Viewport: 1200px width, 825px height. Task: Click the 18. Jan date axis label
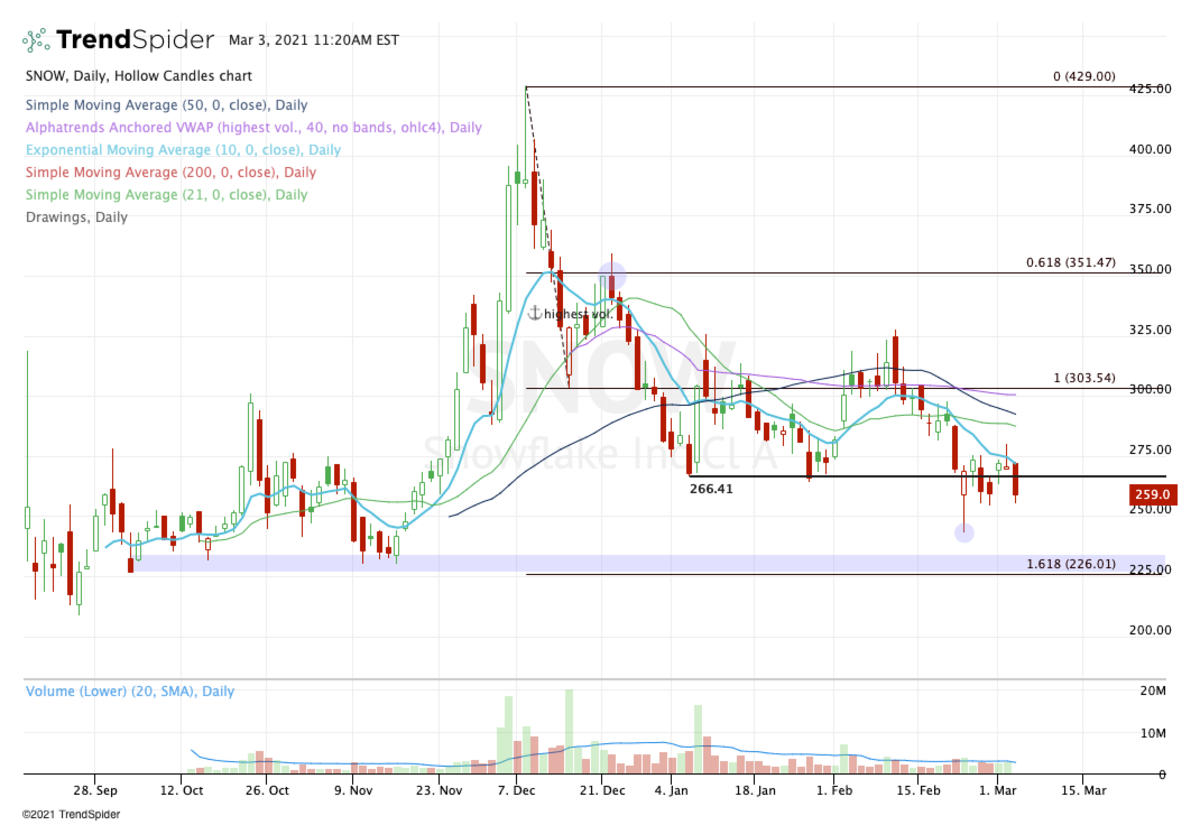(757, 789)
